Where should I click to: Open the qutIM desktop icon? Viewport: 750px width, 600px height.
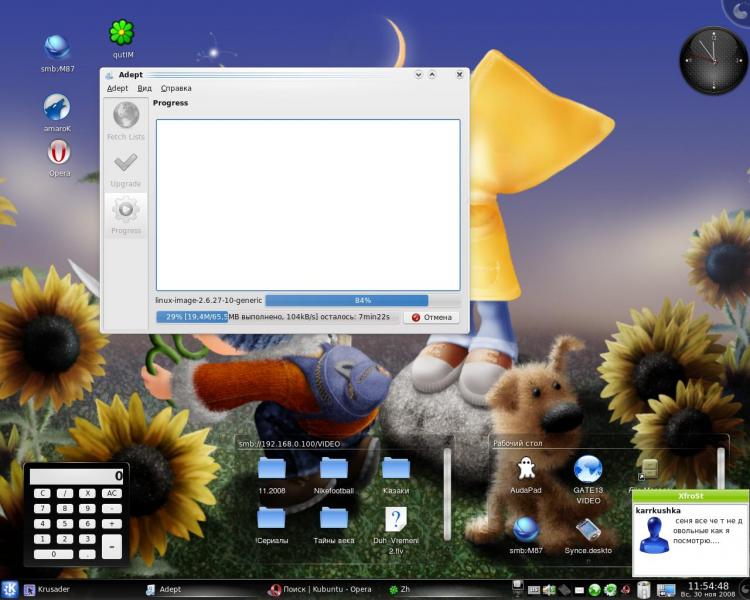122,32
